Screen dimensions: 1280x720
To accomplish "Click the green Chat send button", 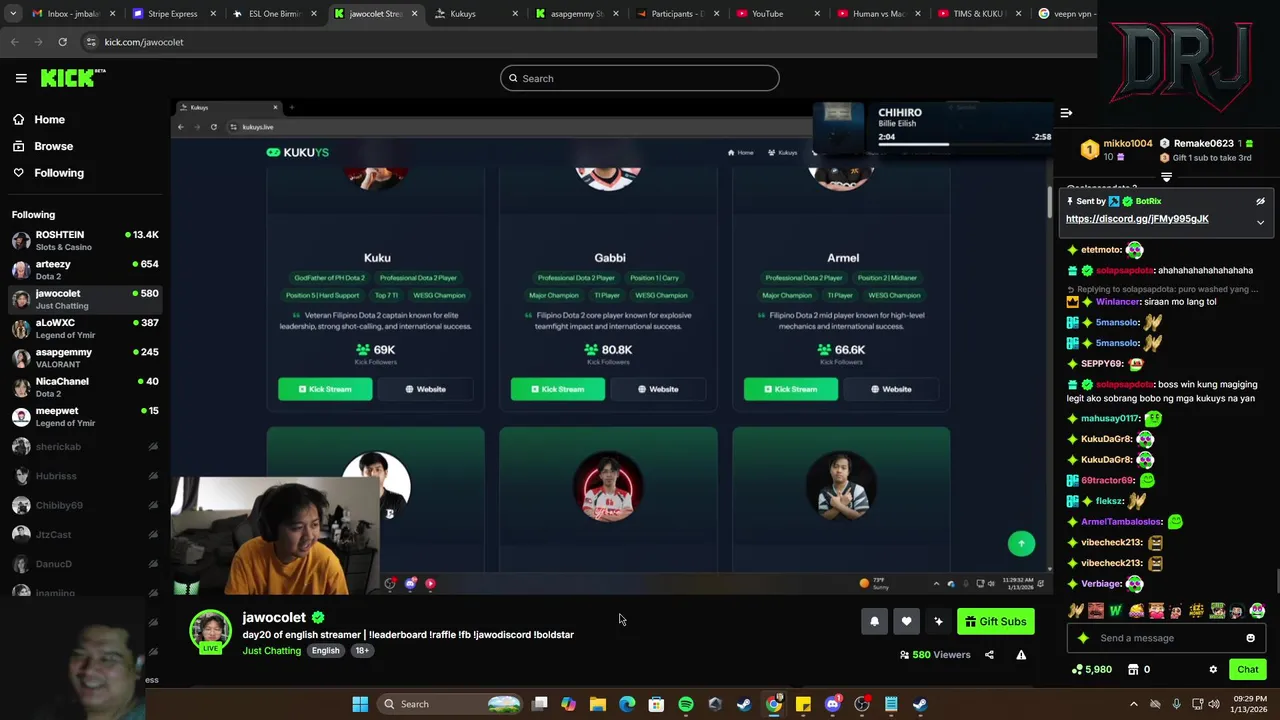I will pyautogui.click(x=1247, y=670).
